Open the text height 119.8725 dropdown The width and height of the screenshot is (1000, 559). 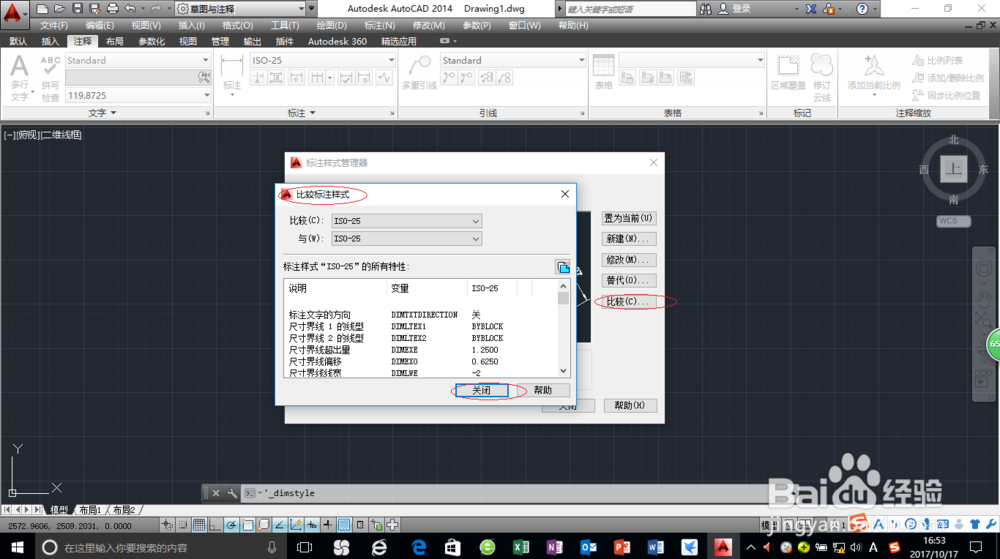coord(138,95)
